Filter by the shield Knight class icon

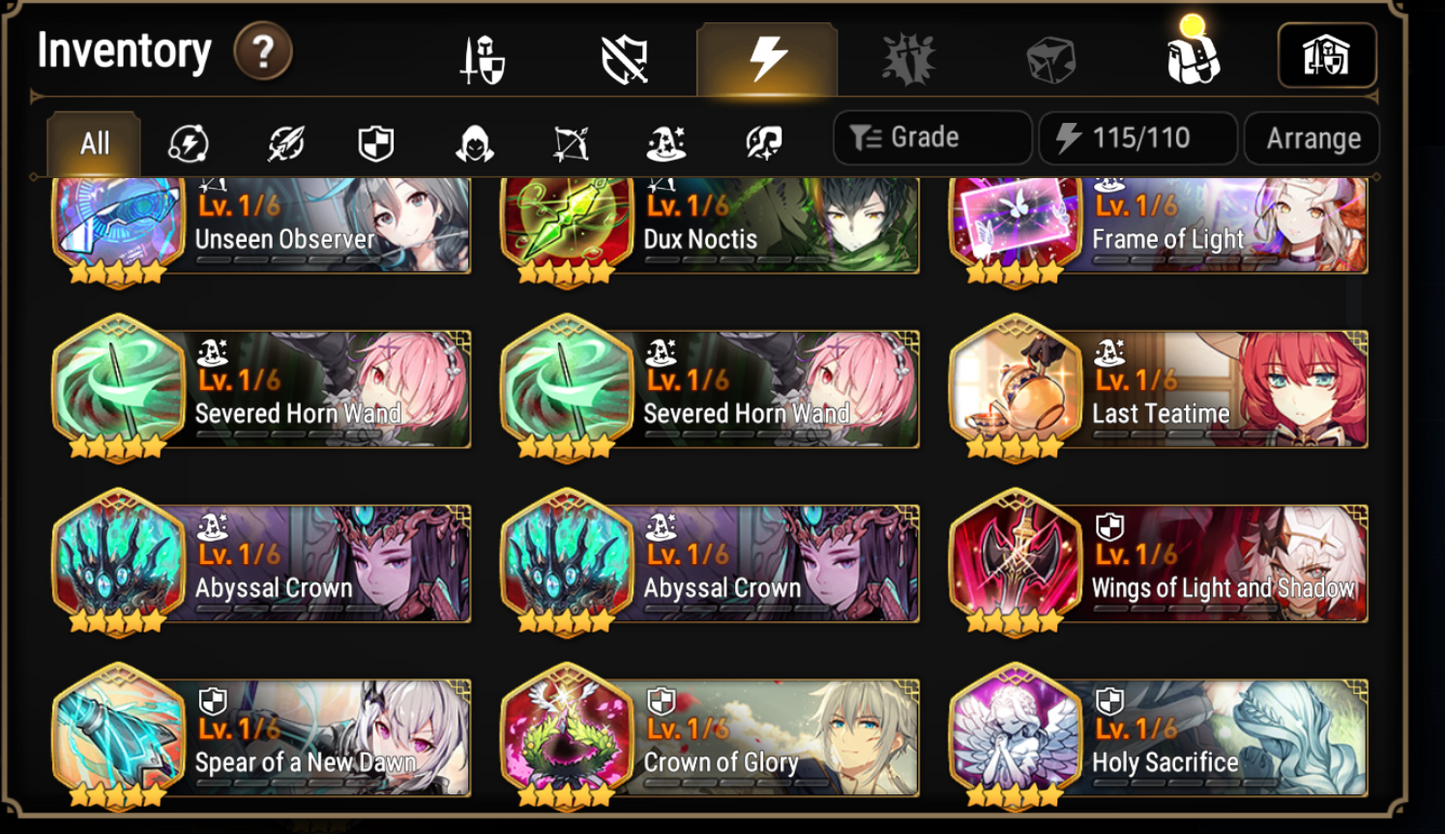coord(376,144)
